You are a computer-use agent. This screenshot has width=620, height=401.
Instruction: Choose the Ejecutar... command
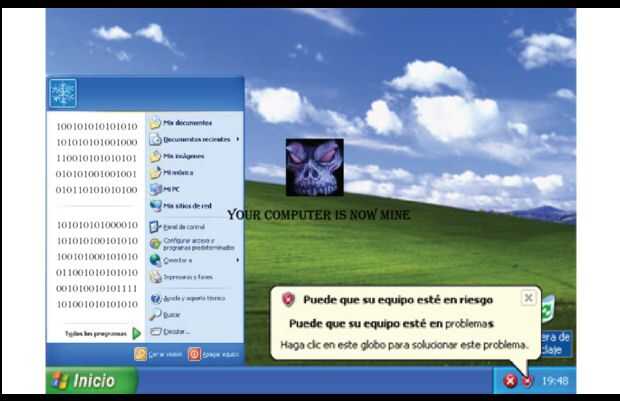170,331
